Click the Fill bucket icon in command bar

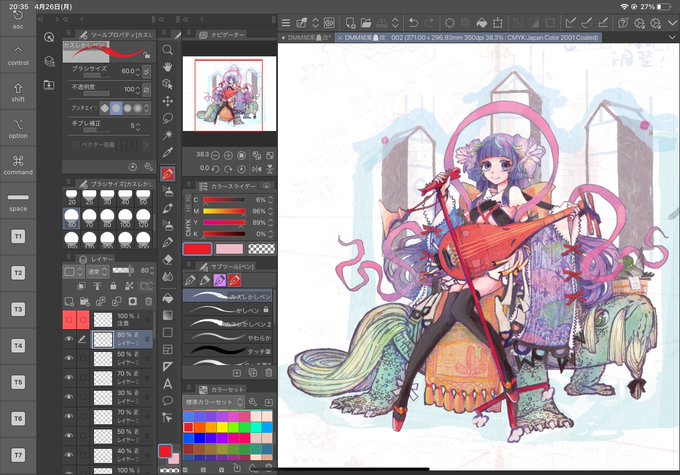tap(482, 23)
